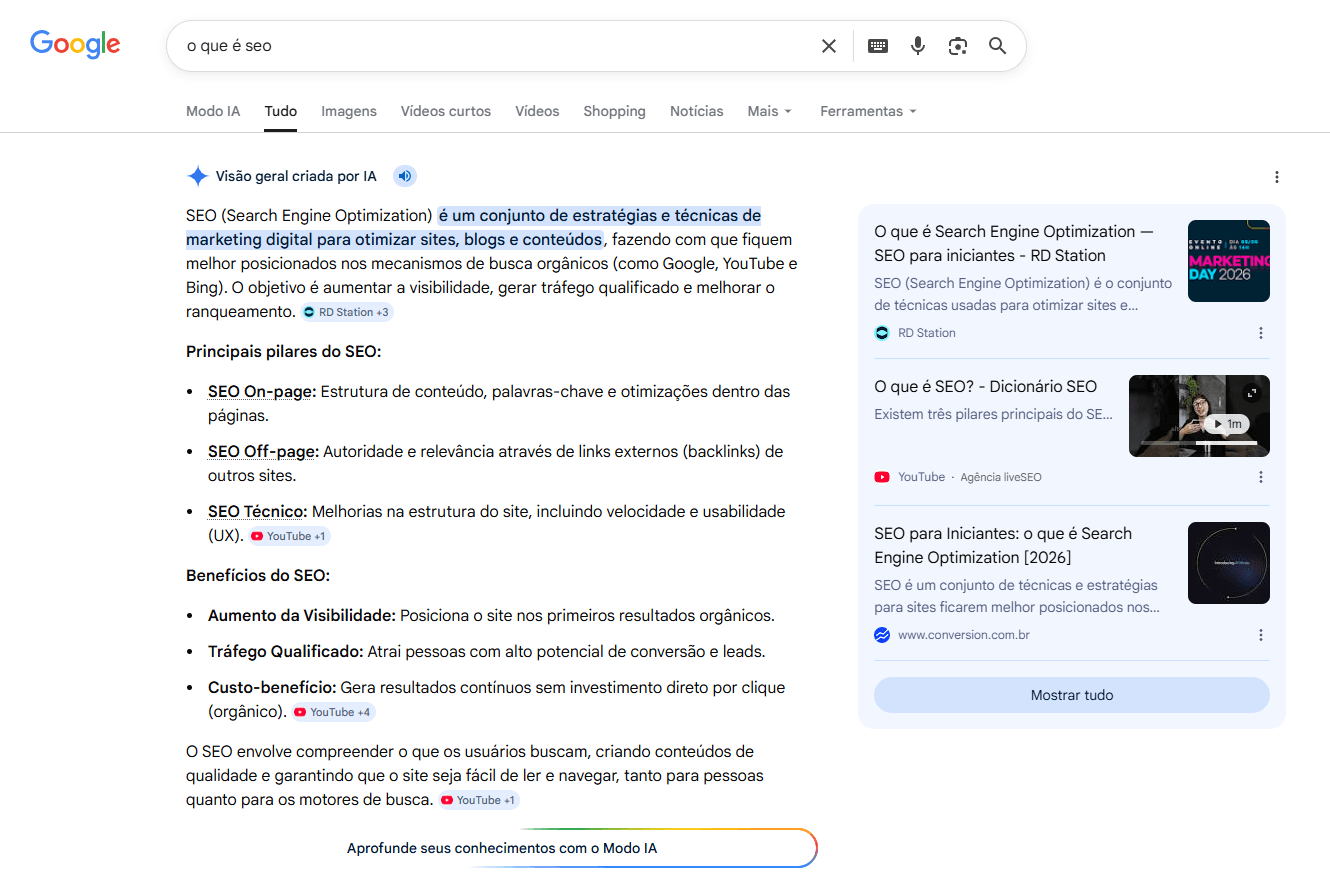Click 'Visão geral criada por IA' label
Image resolution: width=1330 pixels, height=885 pixels.
pyautogui.click(x=296, y=176)
